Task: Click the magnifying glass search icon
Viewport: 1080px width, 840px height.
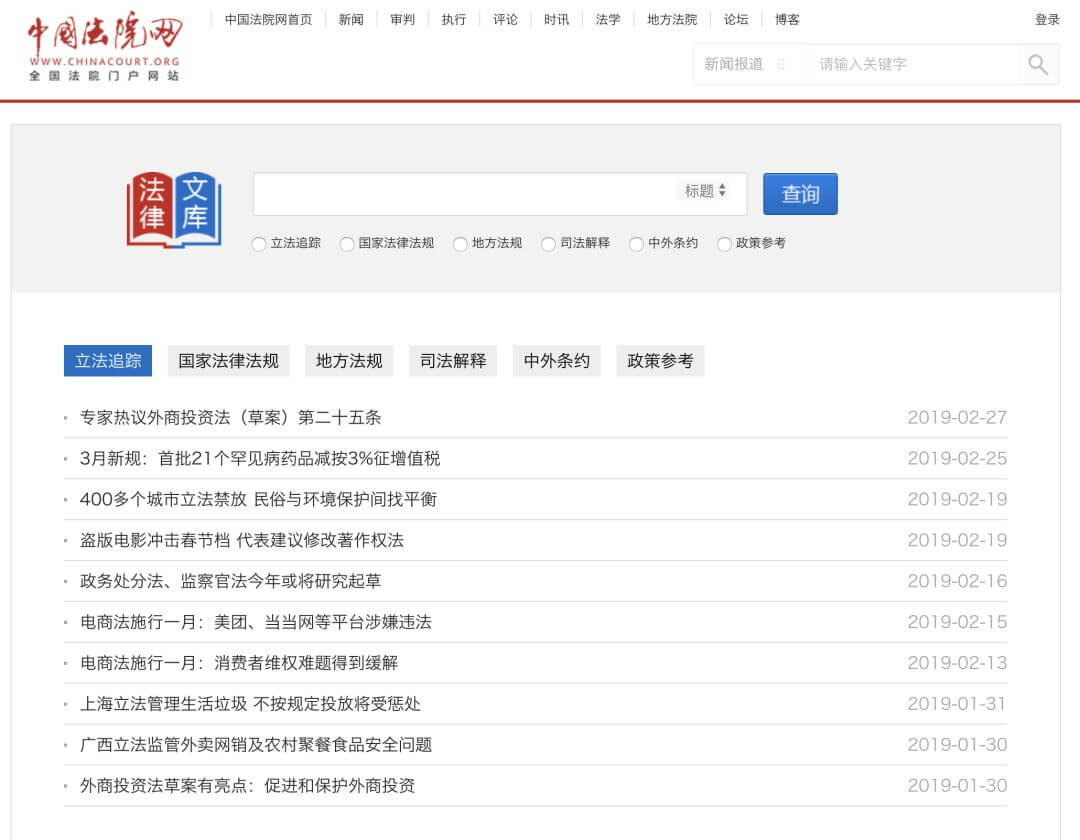Action: click(x=1037, y=64)
